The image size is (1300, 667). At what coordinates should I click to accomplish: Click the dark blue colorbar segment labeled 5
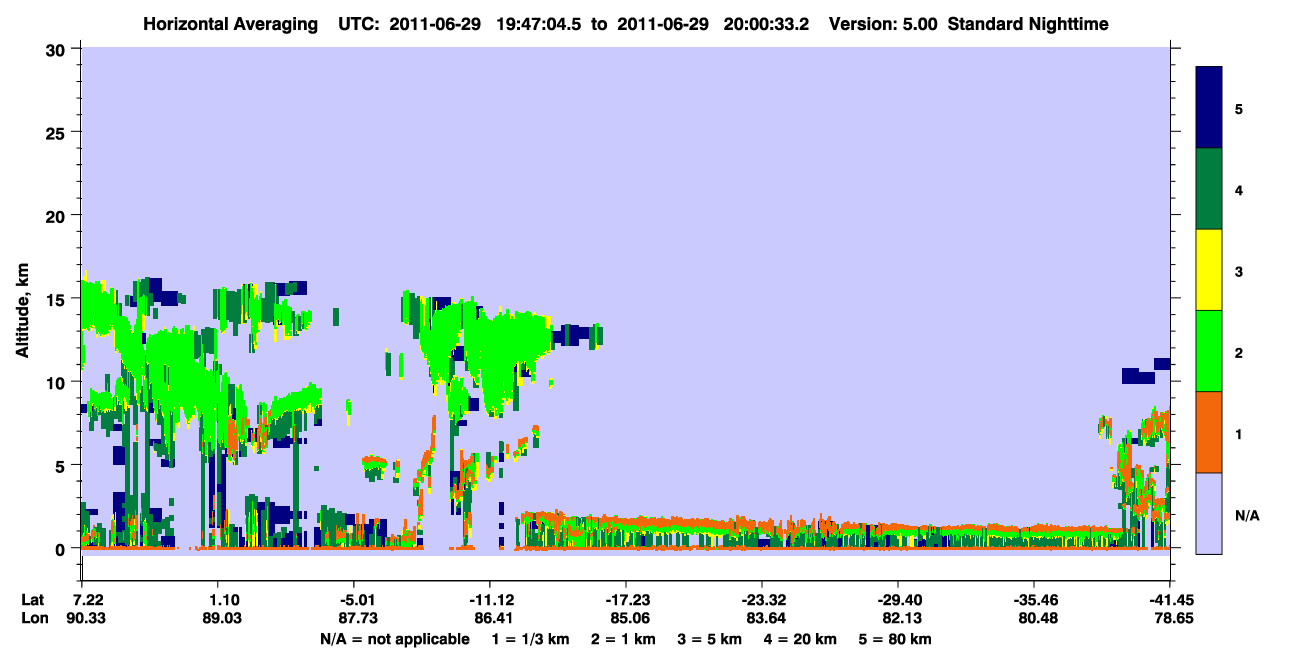[x=1209, y=108]
